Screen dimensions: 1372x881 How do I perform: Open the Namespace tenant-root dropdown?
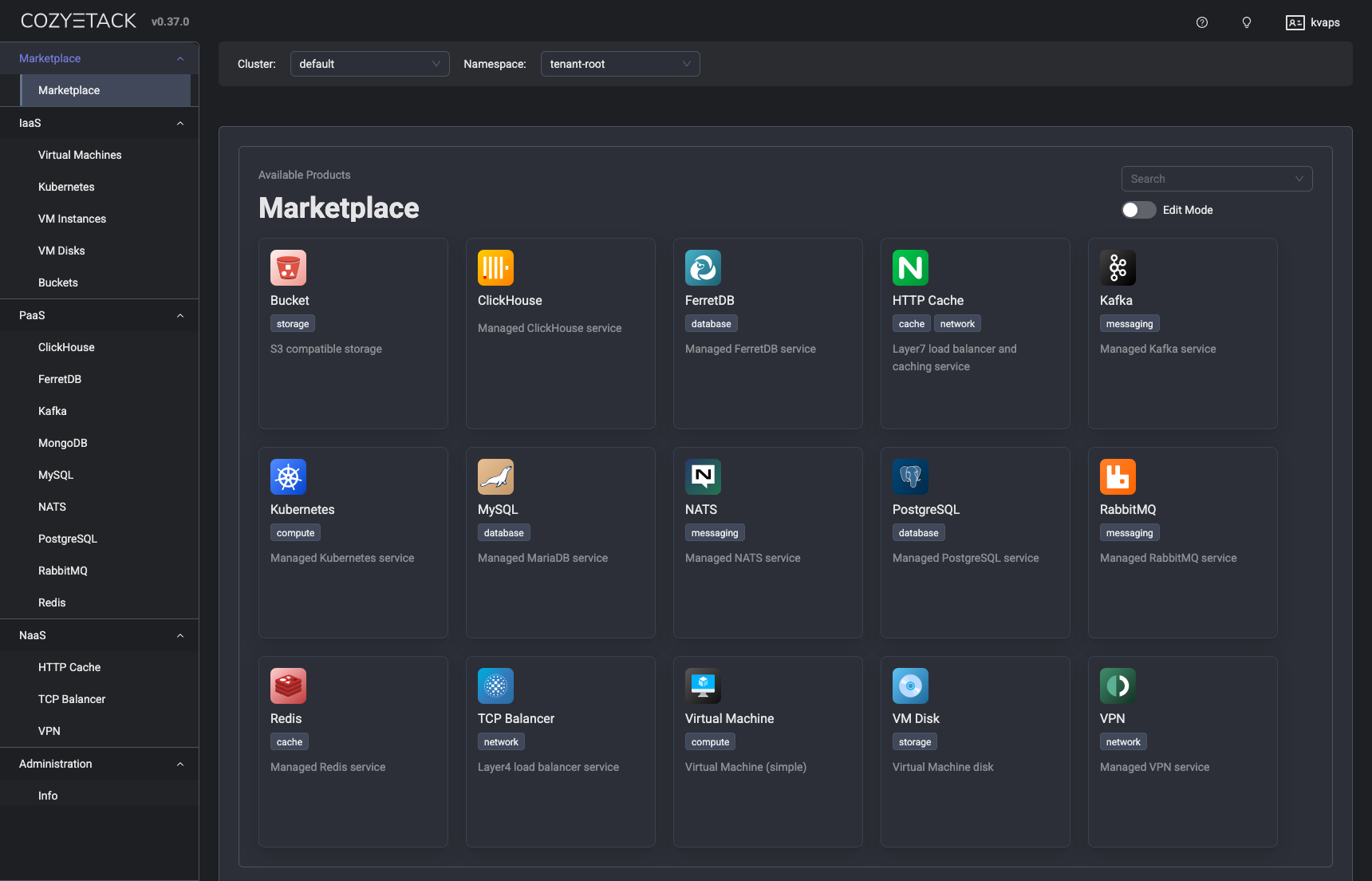(x=620, y=64)
